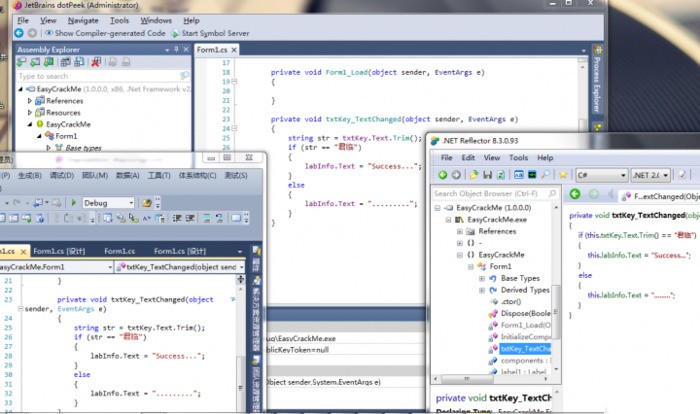Switch to second Form1.cs tab in Visual Studio
The height and width of the screenshot is (414, 700).
click(119, 251)
